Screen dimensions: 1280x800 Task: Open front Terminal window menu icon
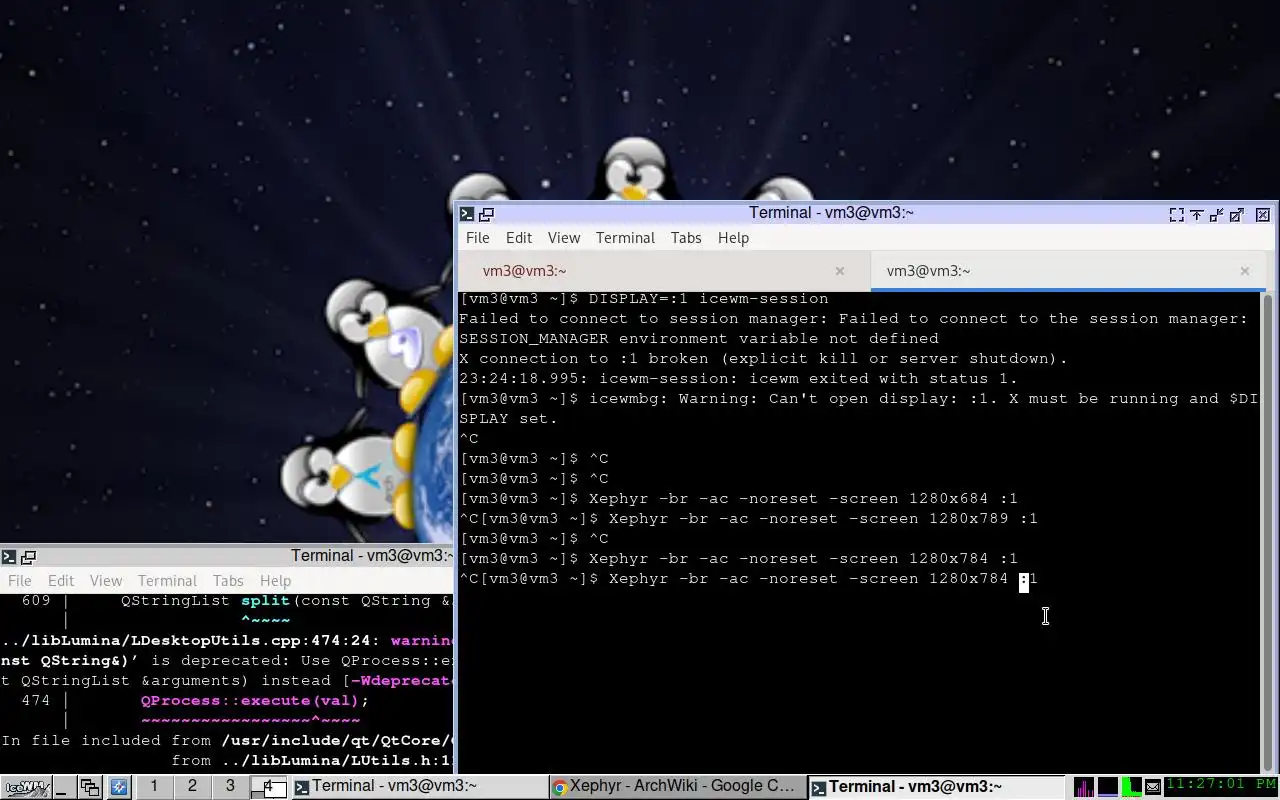click(466, 214)
